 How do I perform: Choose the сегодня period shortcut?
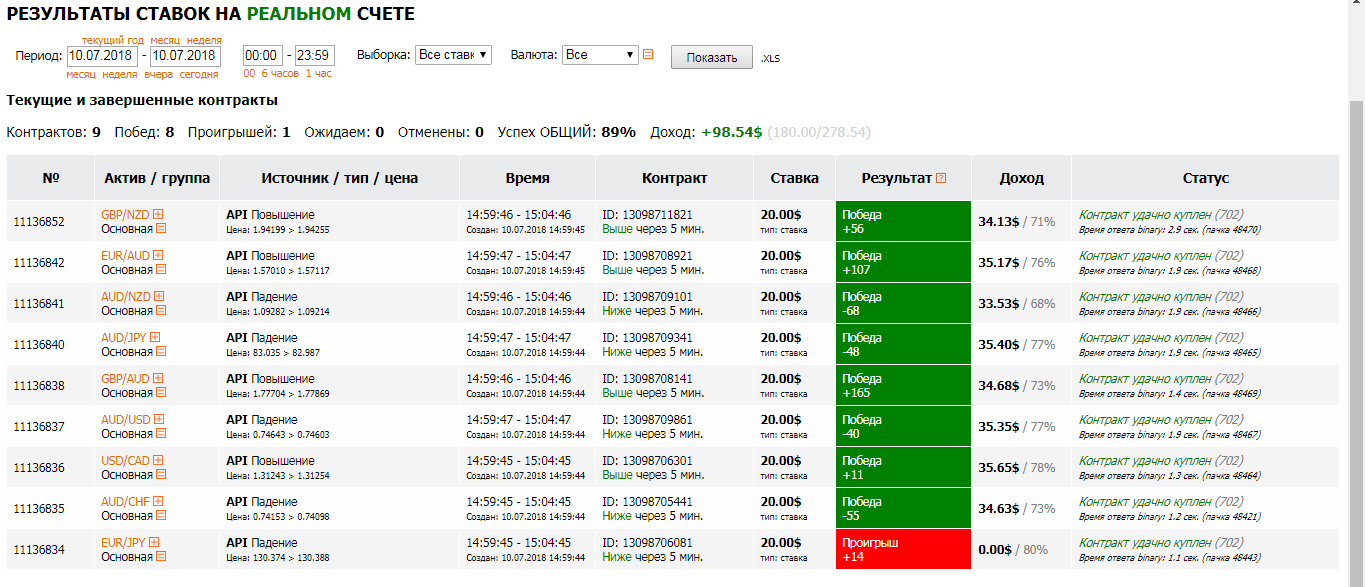tap(199, 74)
